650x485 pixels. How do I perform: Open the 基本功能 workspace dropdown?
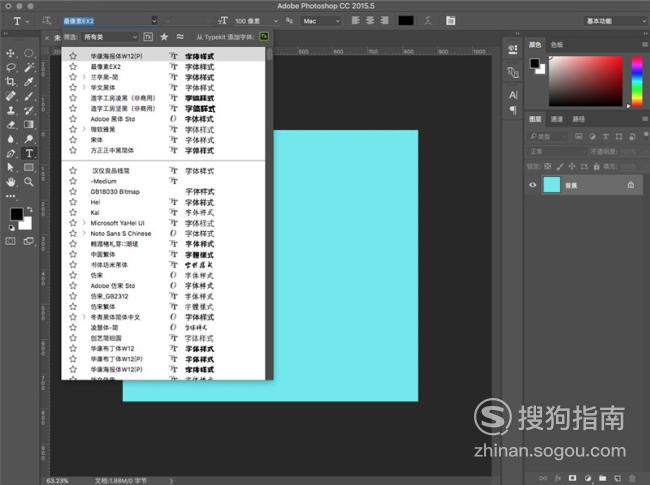tap(616, 21)
